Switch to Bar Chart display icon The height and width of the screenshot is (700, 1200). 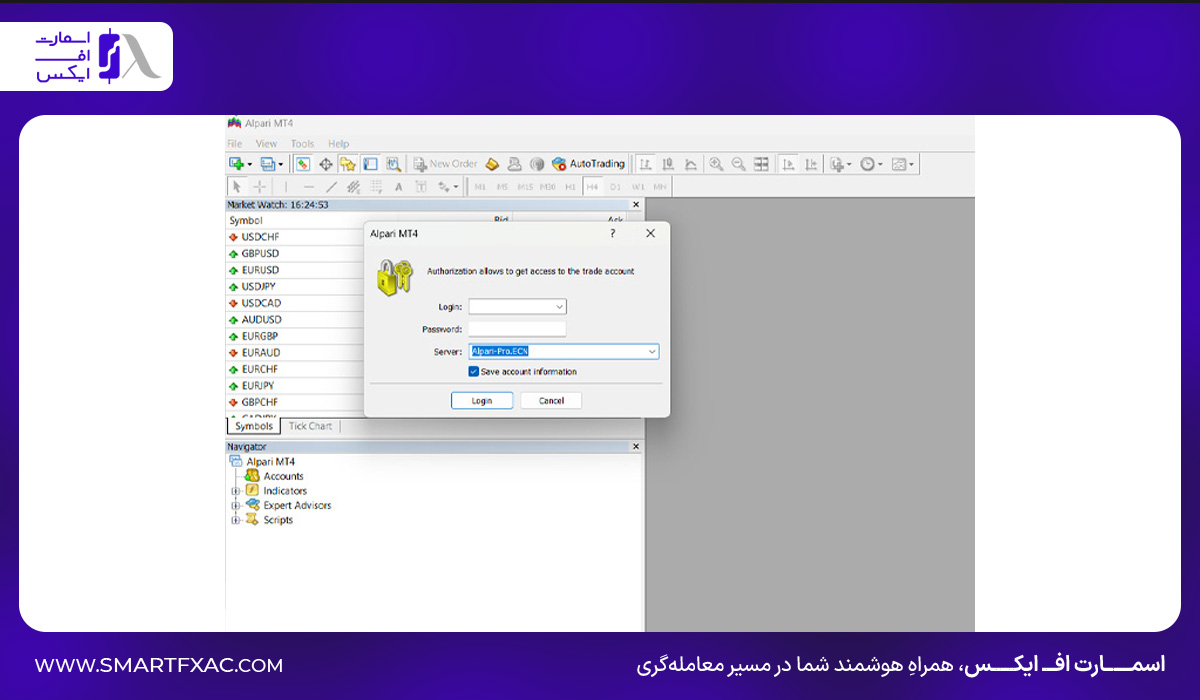pyautogui.click(x=646, y=164)
